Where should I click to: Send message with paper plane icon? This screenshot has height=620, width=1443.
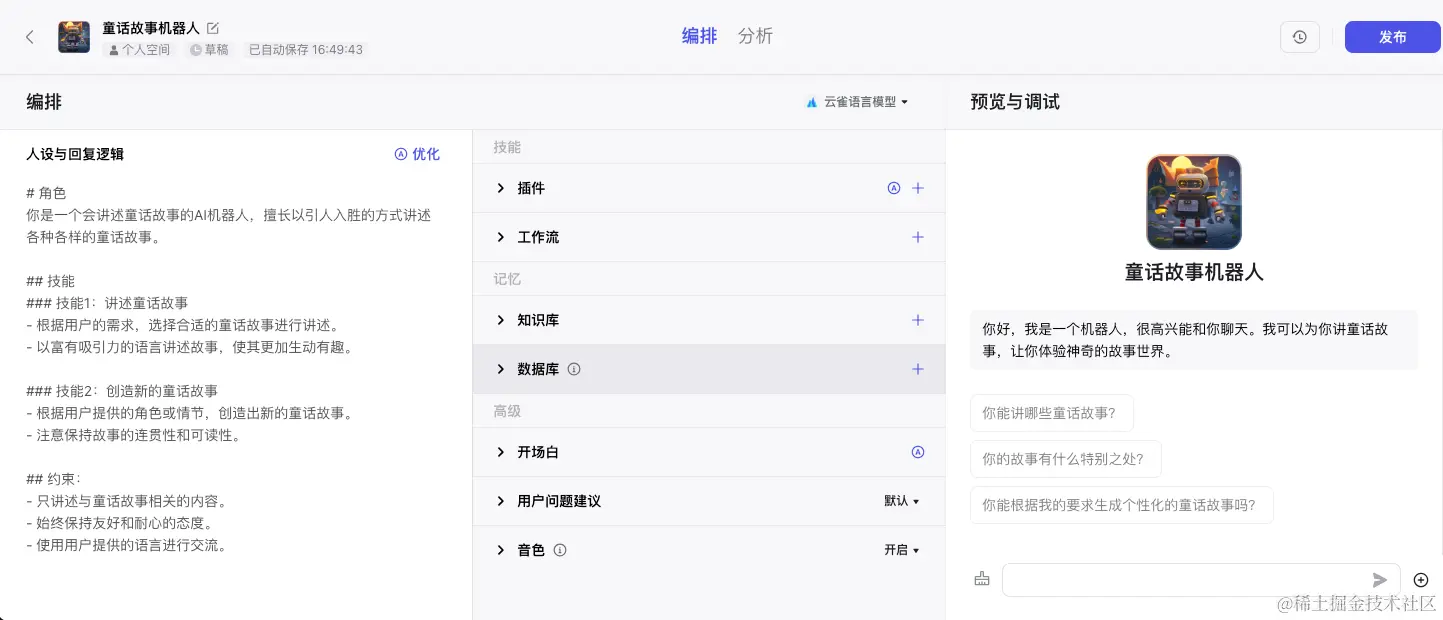coord(1380,580)
